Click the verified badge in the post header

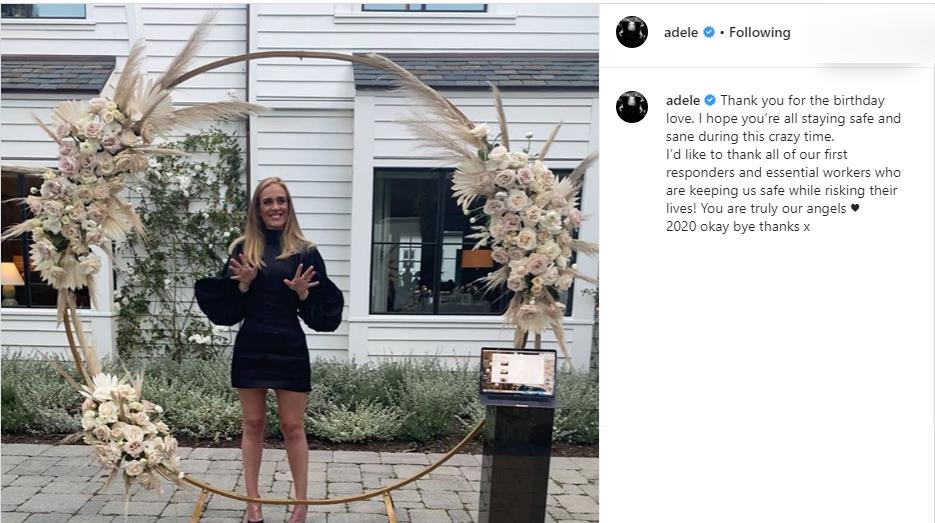click(709, 32)
